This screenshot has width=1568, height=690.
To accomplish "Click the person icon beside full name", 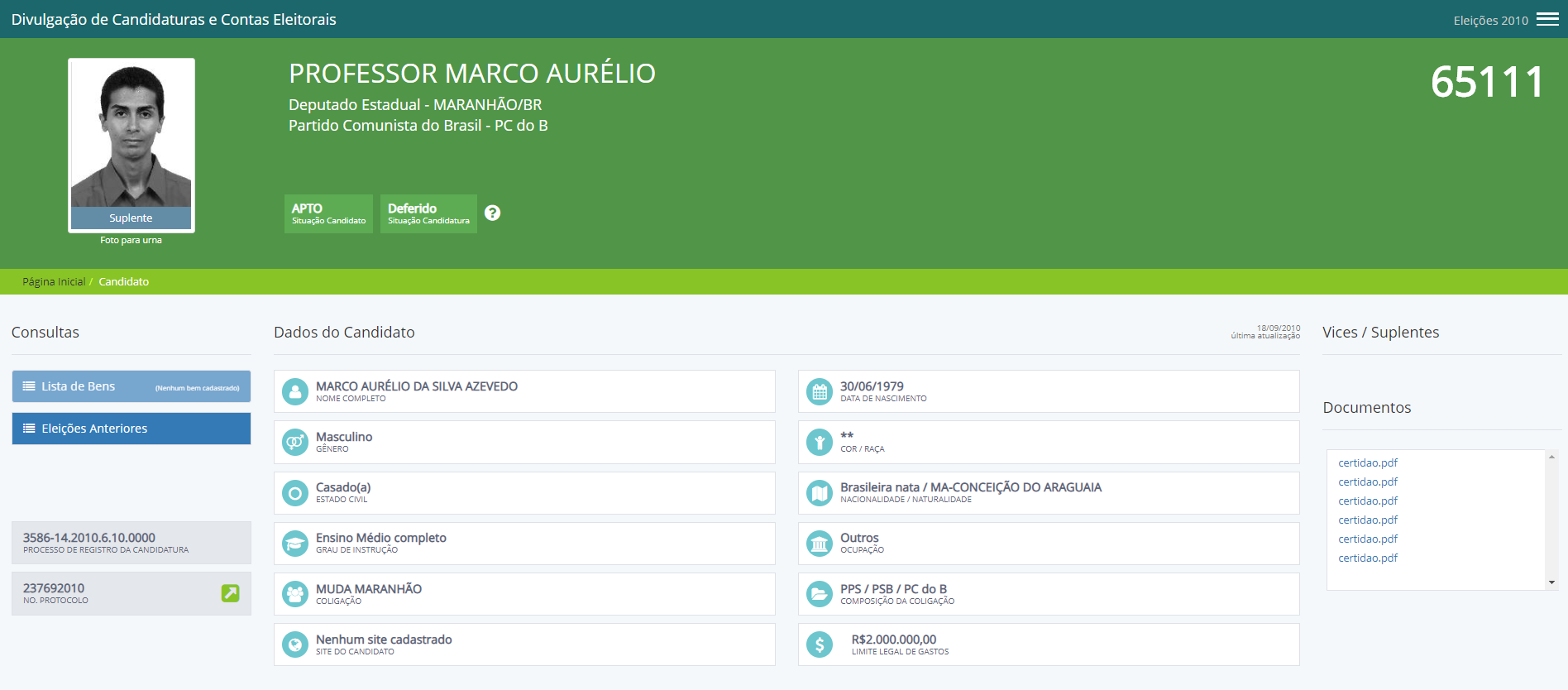I will click(294, 391).
